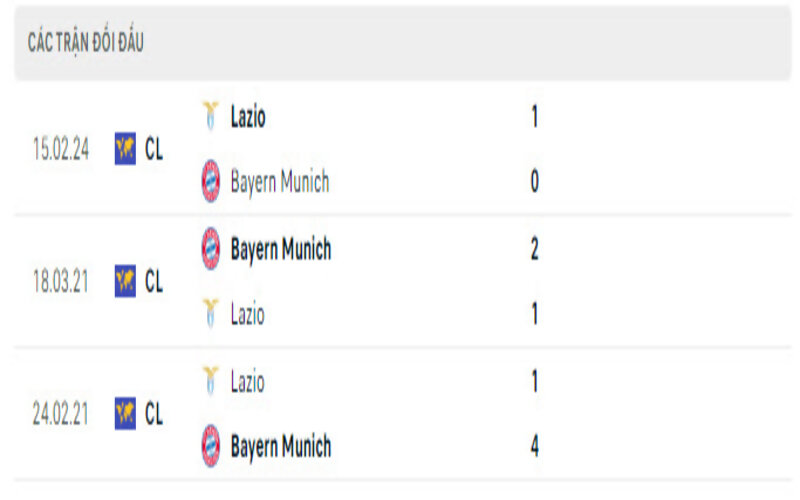This screenshot has width=800, height=500.
Task: Open the Lazio name in the 18.03.21 match
Action: [248, 315]
